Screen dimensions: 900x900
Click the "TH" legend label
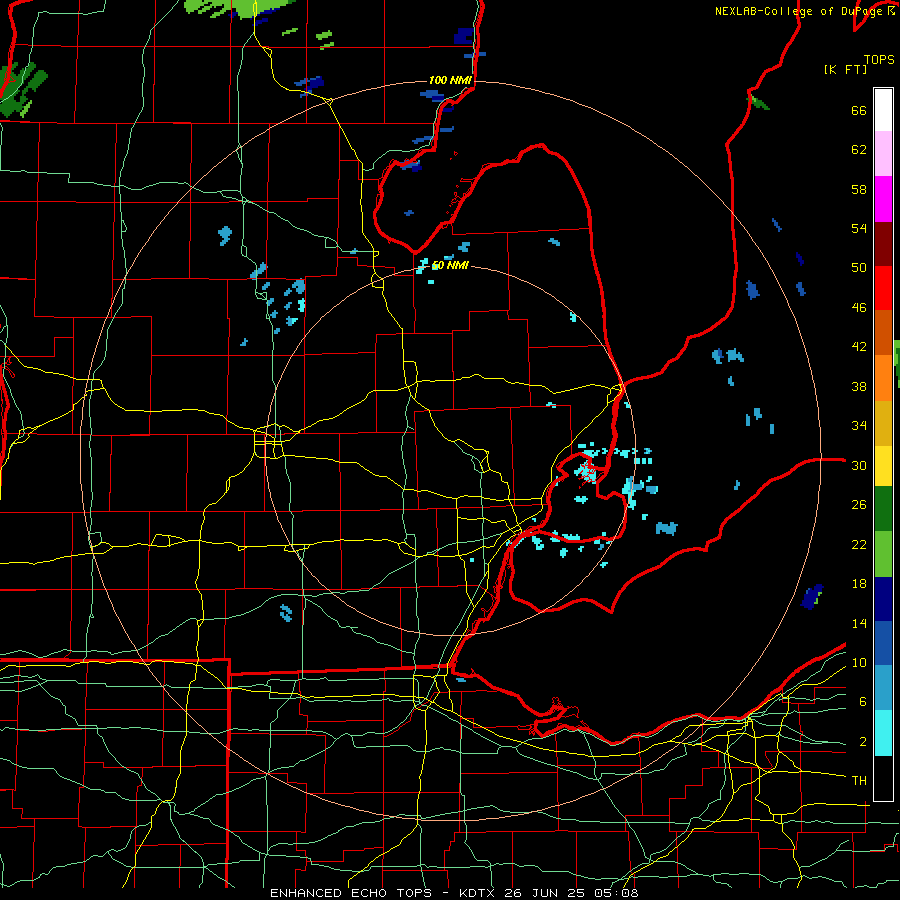click(x=859, y=781)
